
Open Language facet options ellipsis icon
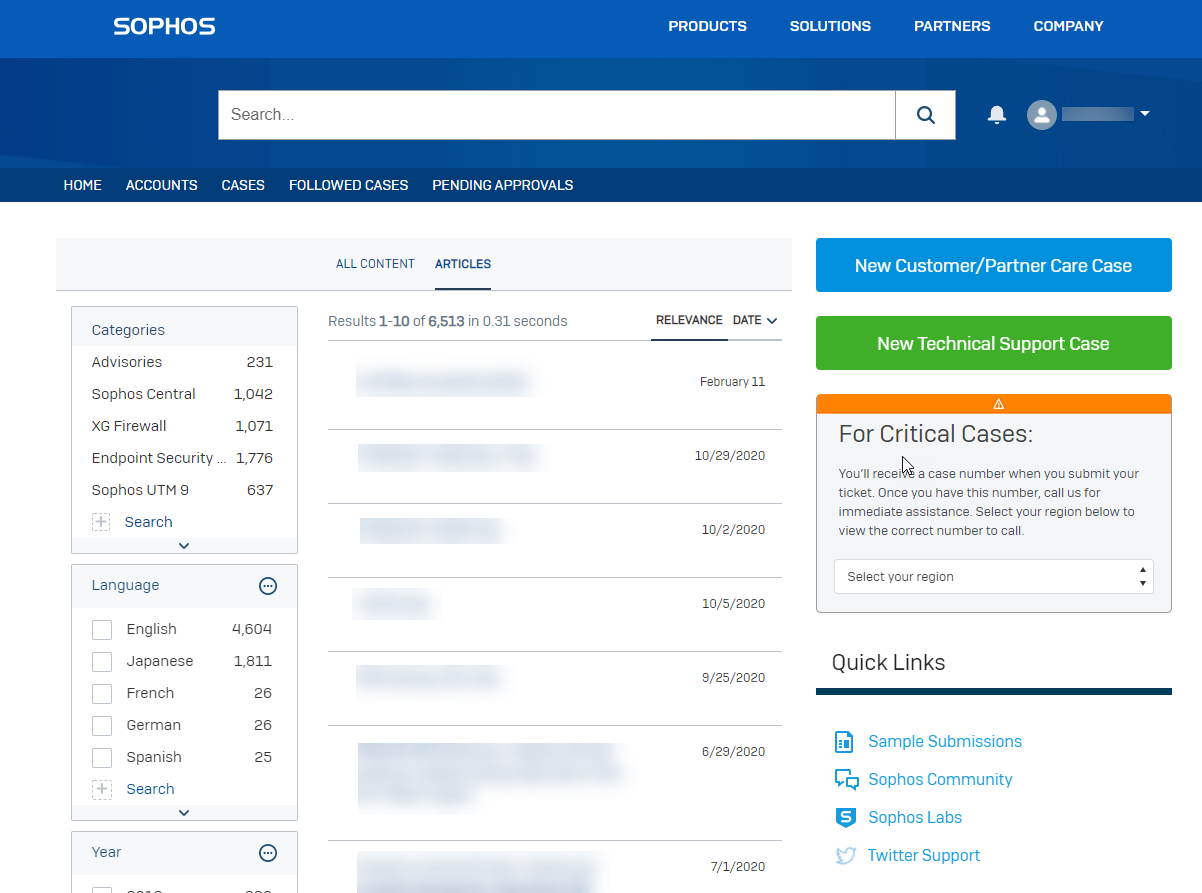268,586
